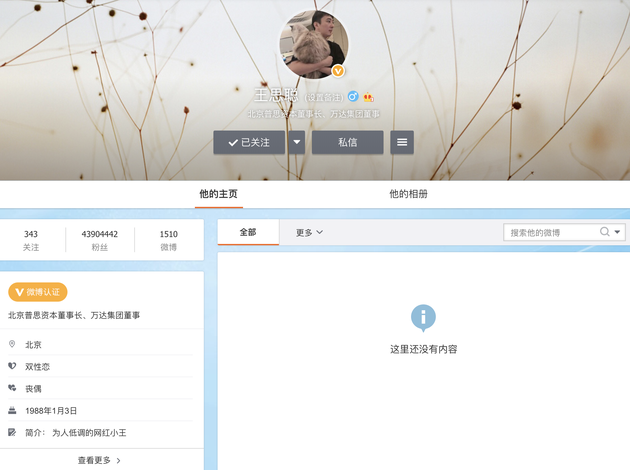Click the magnifier search icon
The image size is (630, 470).
(x=604, y=232)
